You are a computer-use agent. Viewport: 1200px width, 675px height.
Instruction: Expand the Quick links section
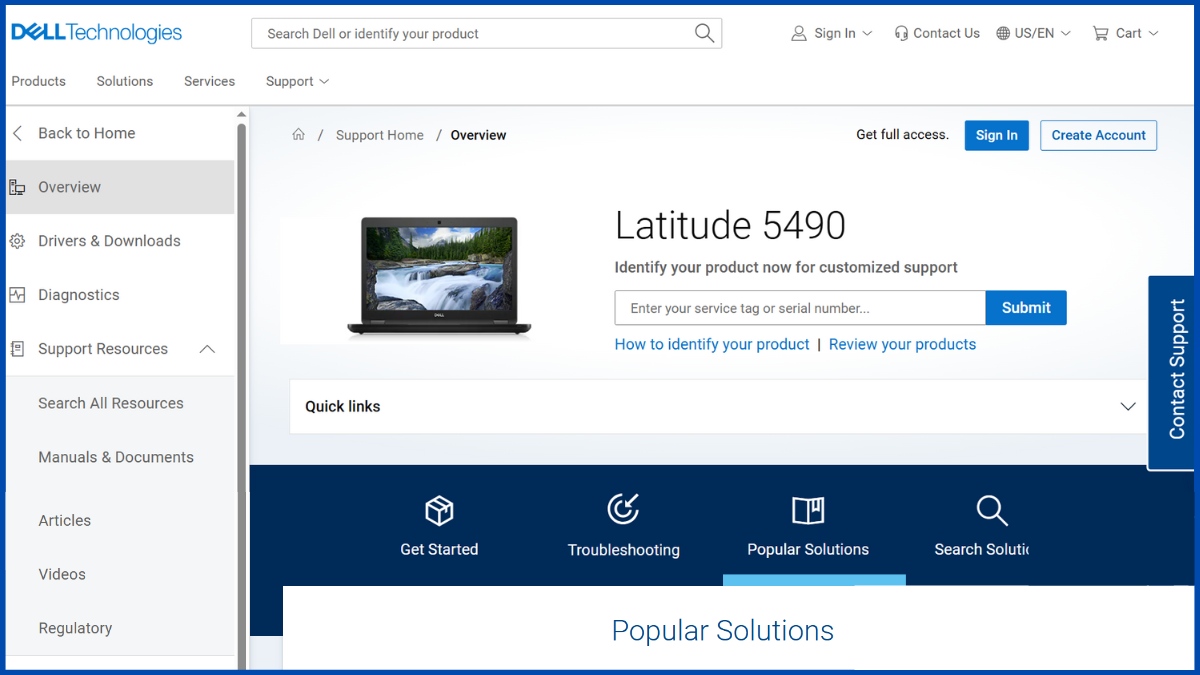(x=1128, y=407)
